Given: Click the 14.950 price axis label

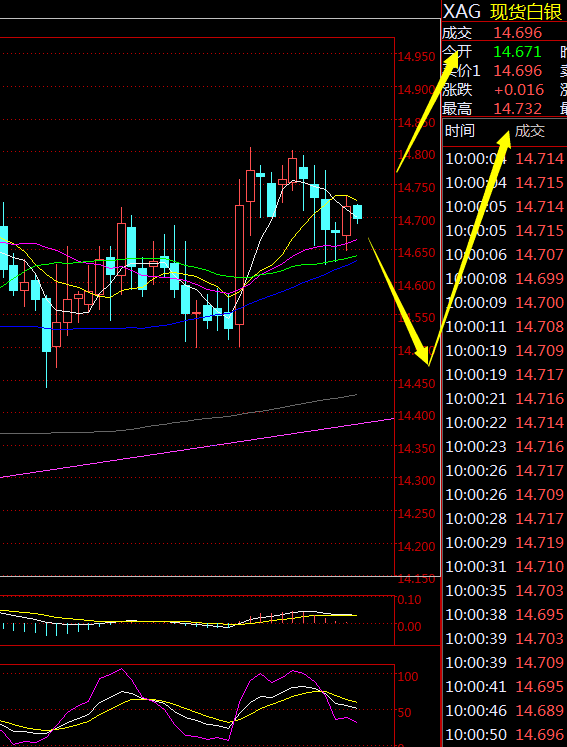Looking at the screenshot, I should (416, 57).
